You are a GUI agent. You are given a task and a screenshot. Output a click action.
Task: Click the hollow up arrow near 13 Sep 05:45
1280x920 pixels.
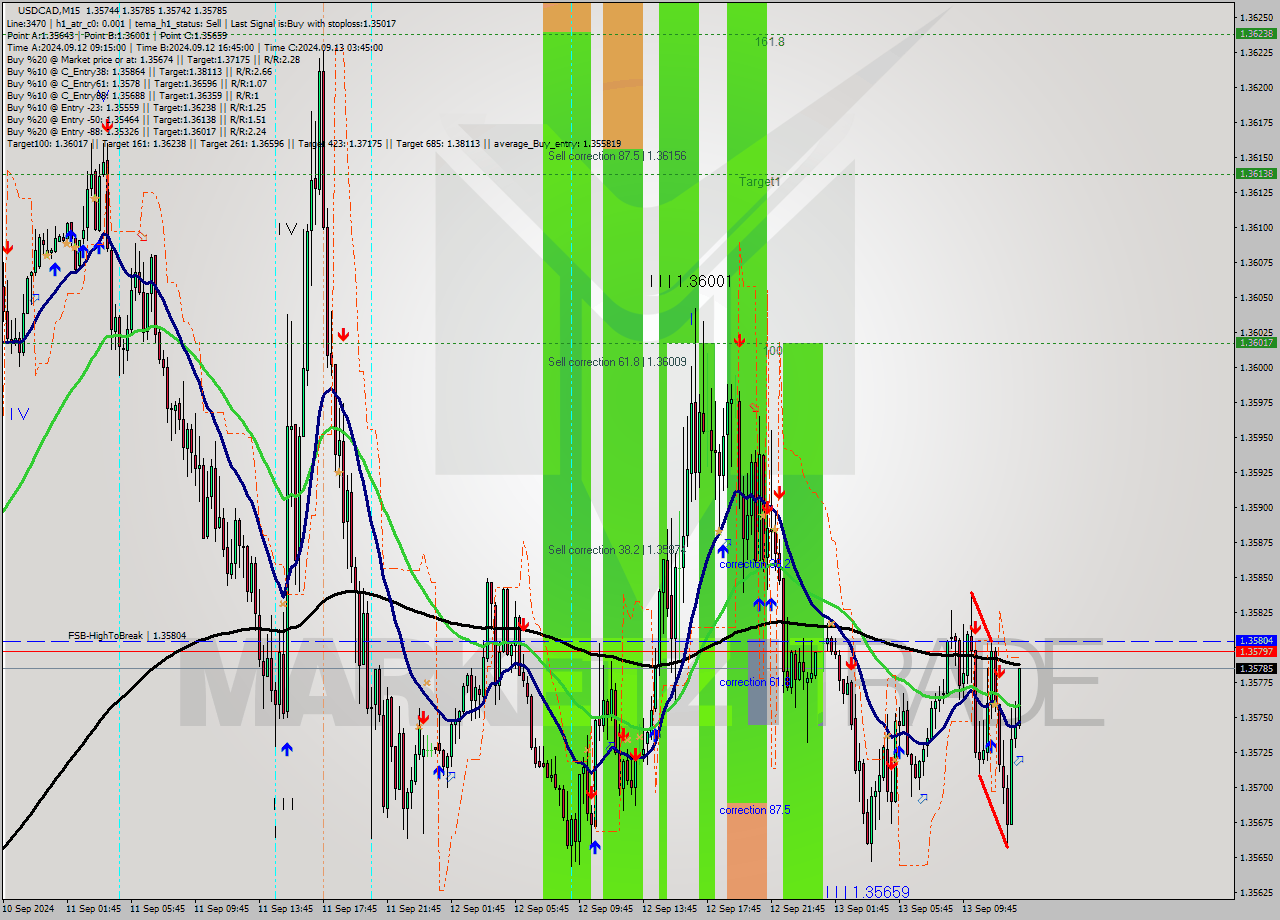coord(922,798)
